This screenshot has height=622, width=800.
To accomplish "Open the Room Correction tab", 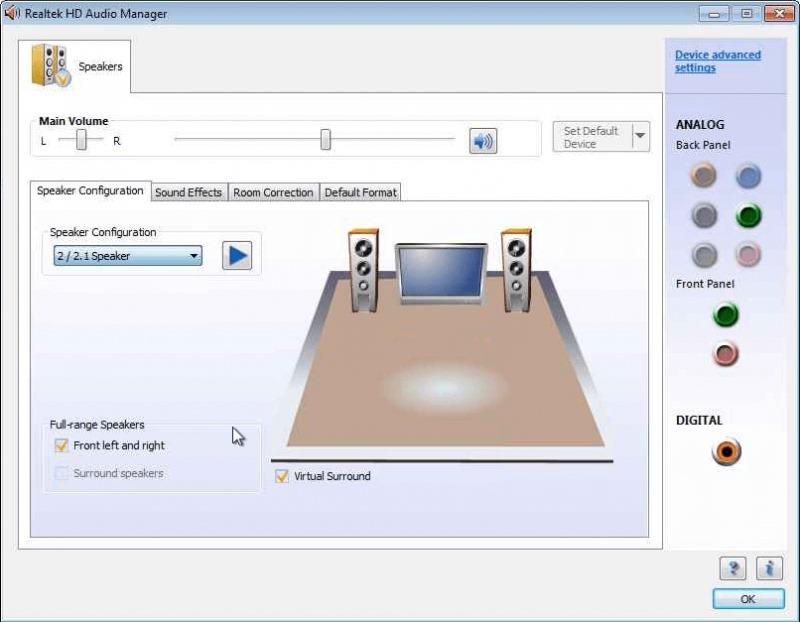I will point(273,192).
